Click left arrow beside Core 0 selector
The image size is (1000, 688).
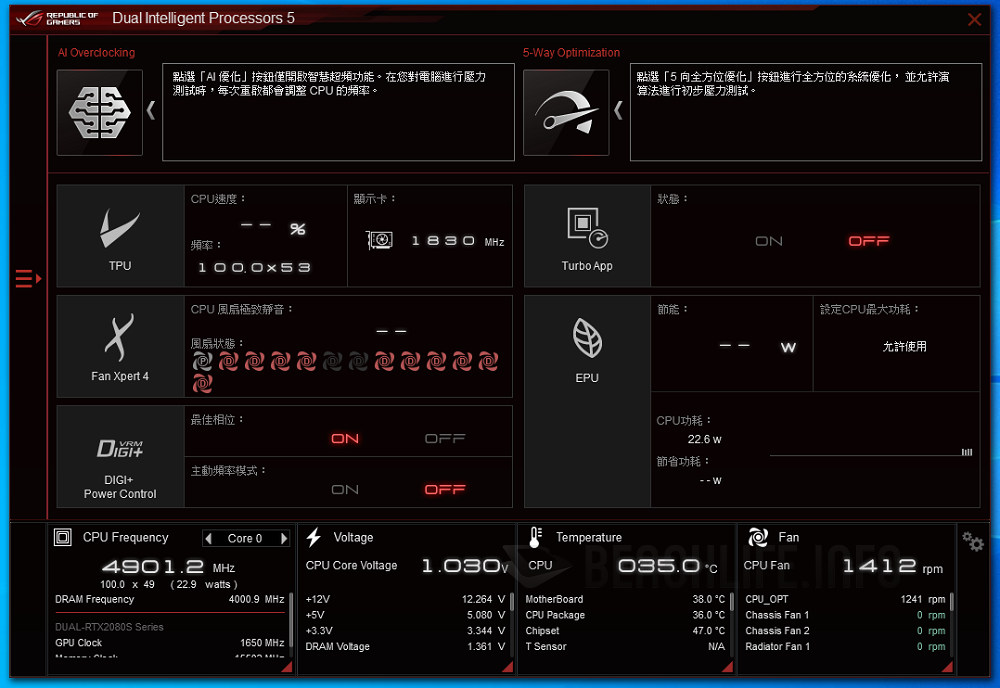pyautogui.click(x=210, y=538)
